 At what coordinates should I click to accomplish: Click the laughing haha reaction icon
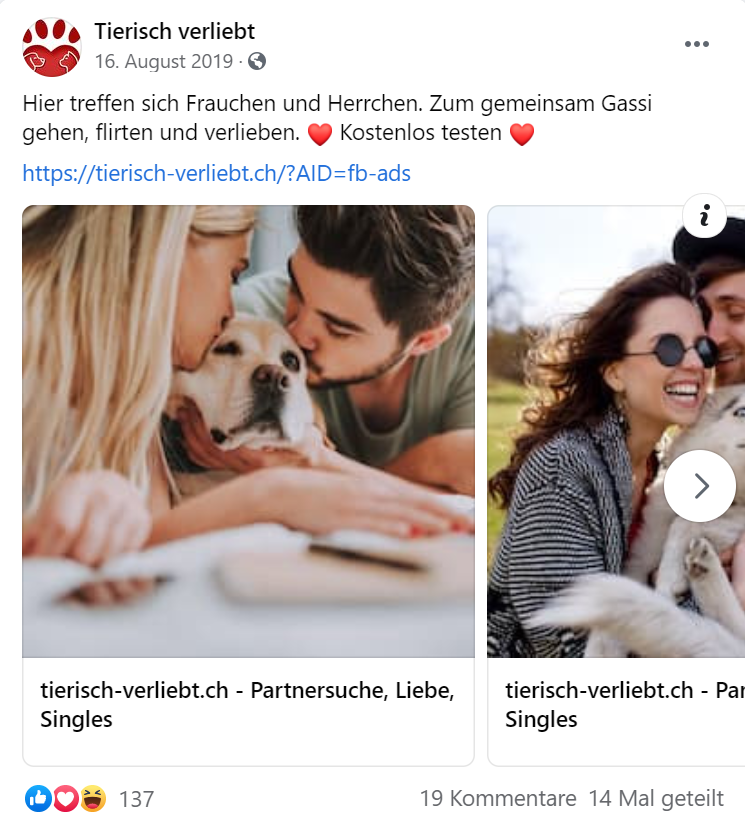93,799
